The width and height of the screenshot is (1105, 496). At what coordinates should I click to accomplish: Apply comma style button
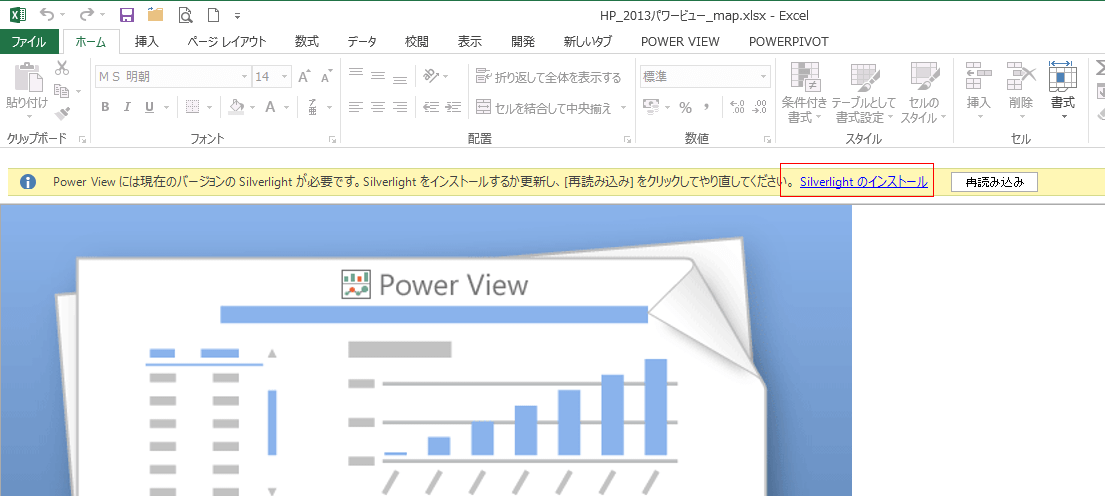coord(706,107)
